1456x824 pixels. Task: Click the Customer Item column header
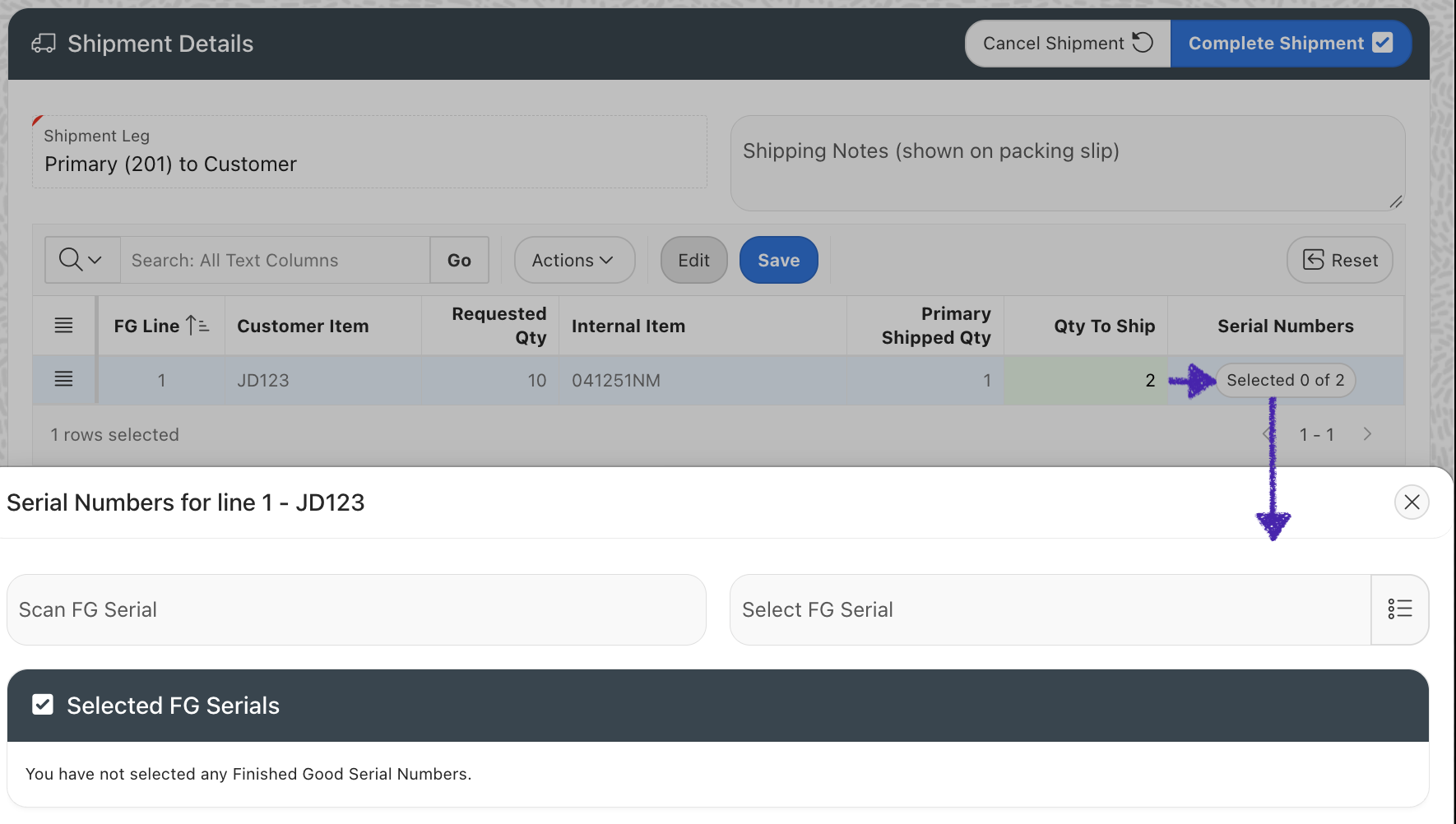[322, 326]
